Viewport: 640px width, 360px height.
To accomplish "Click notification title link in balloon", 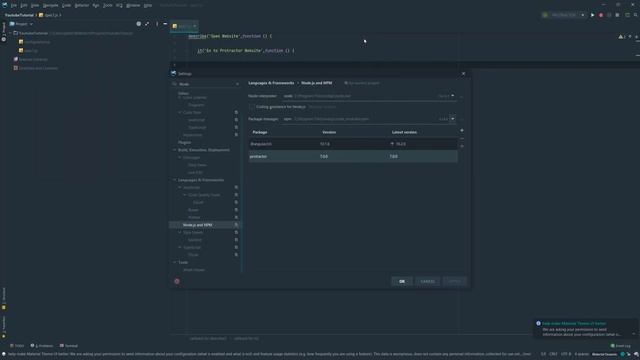I will pyautogui.click(x=574, y=323).
